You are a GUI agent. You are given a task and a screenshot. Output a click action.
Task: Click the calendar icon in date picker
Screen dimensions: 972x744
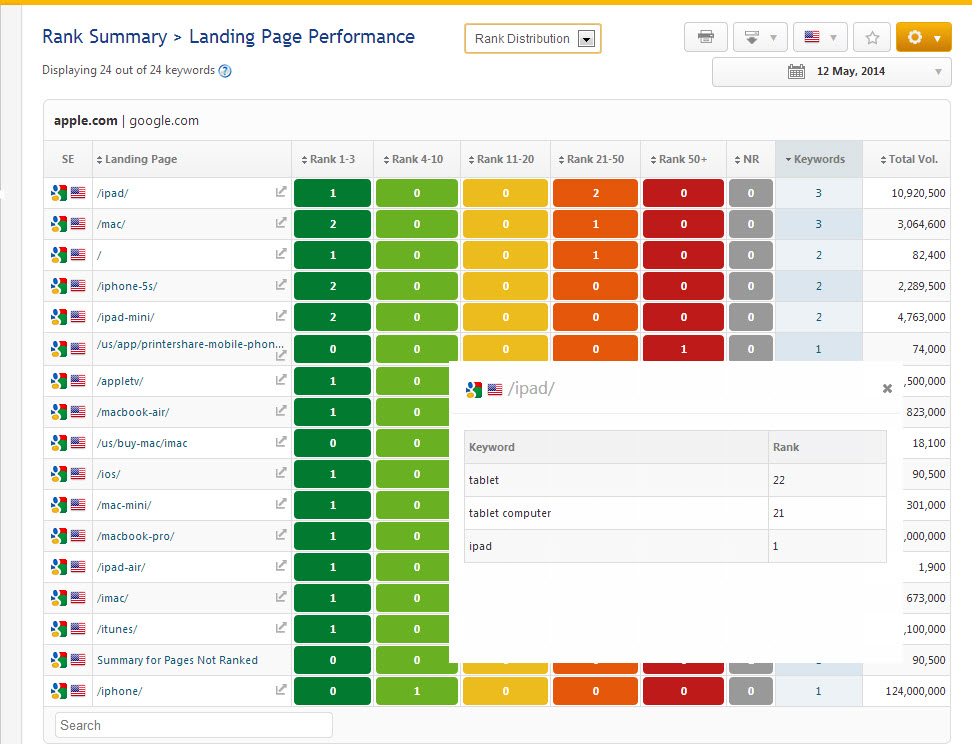click(x=796, y=71)
